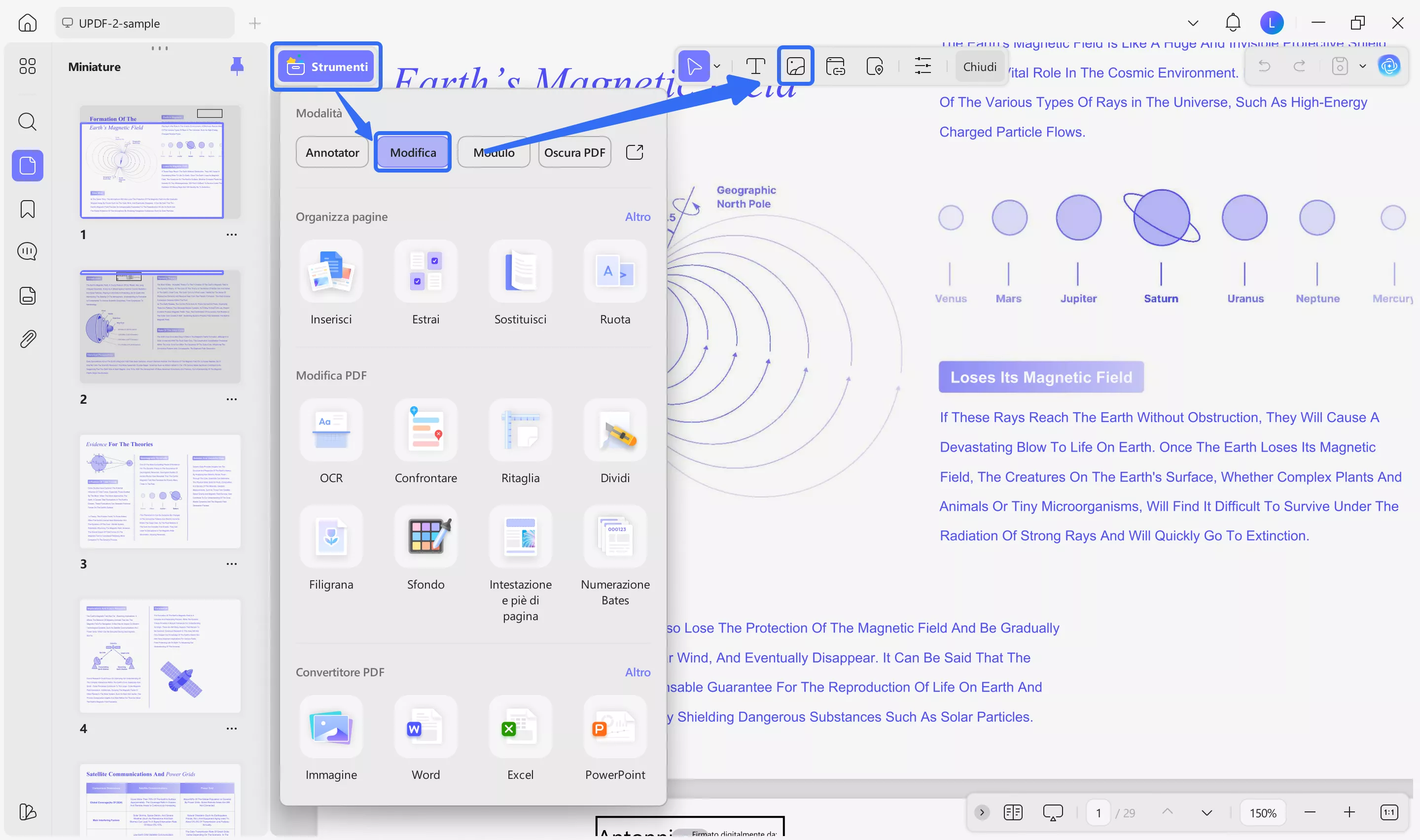
Task: Expand the cursor tool dropdown arrow
Action: pyautogui.click(x=717, y=66)
